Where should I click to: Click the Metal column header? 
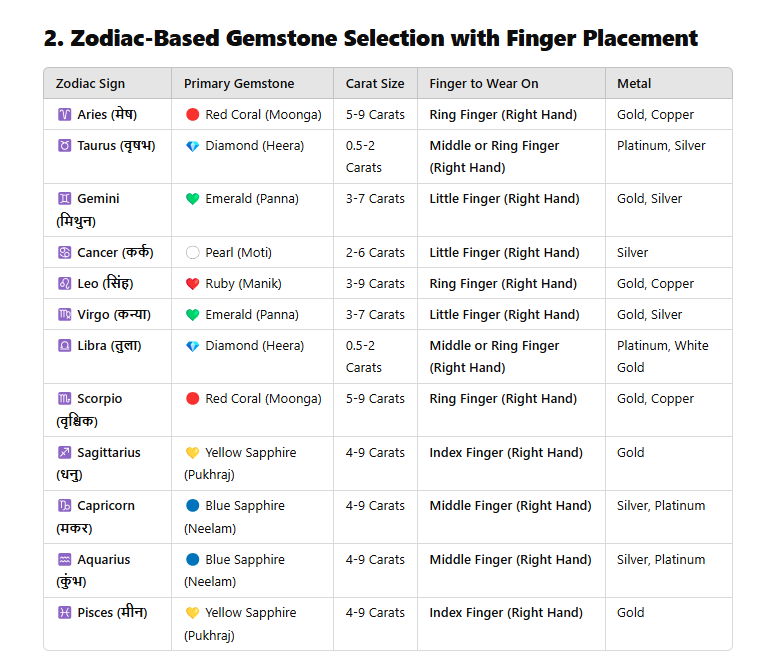(x=634, y=83)
